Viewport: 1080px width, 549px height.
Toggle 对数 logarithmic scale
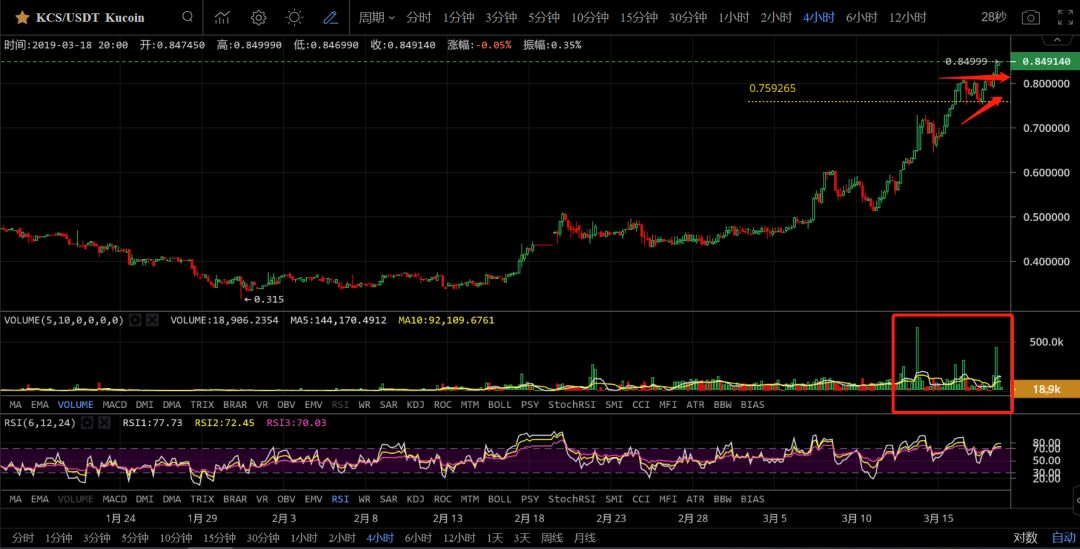click(x=1026, y=538)
